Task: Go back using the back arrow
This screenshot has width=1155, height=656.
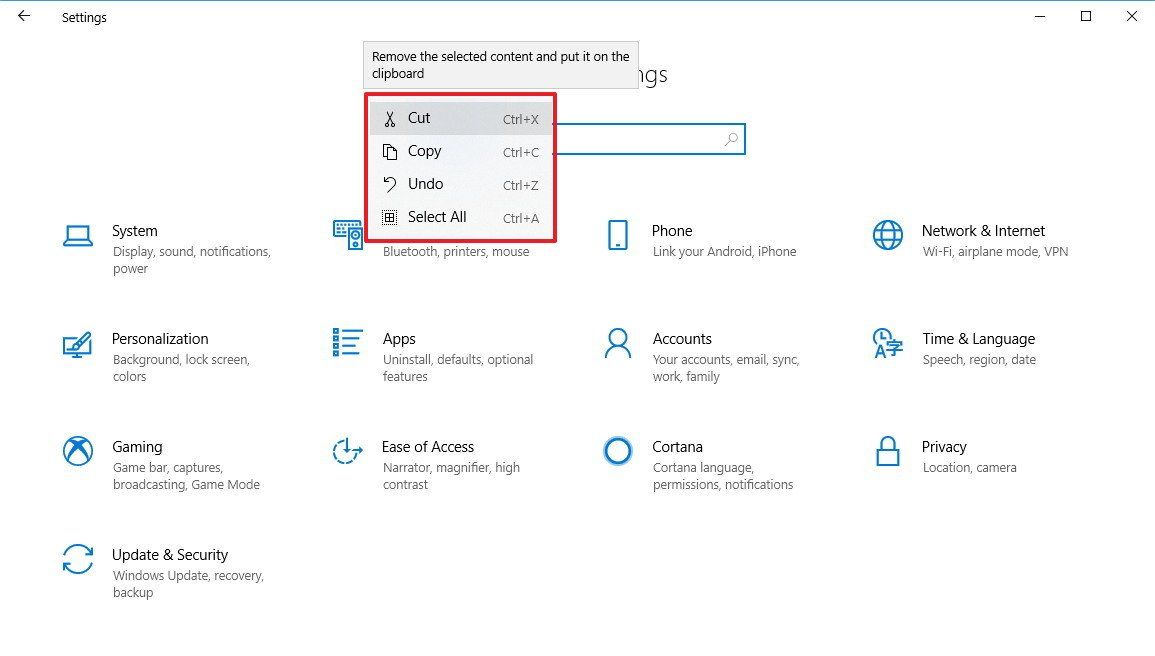Action: click(24, 17)
